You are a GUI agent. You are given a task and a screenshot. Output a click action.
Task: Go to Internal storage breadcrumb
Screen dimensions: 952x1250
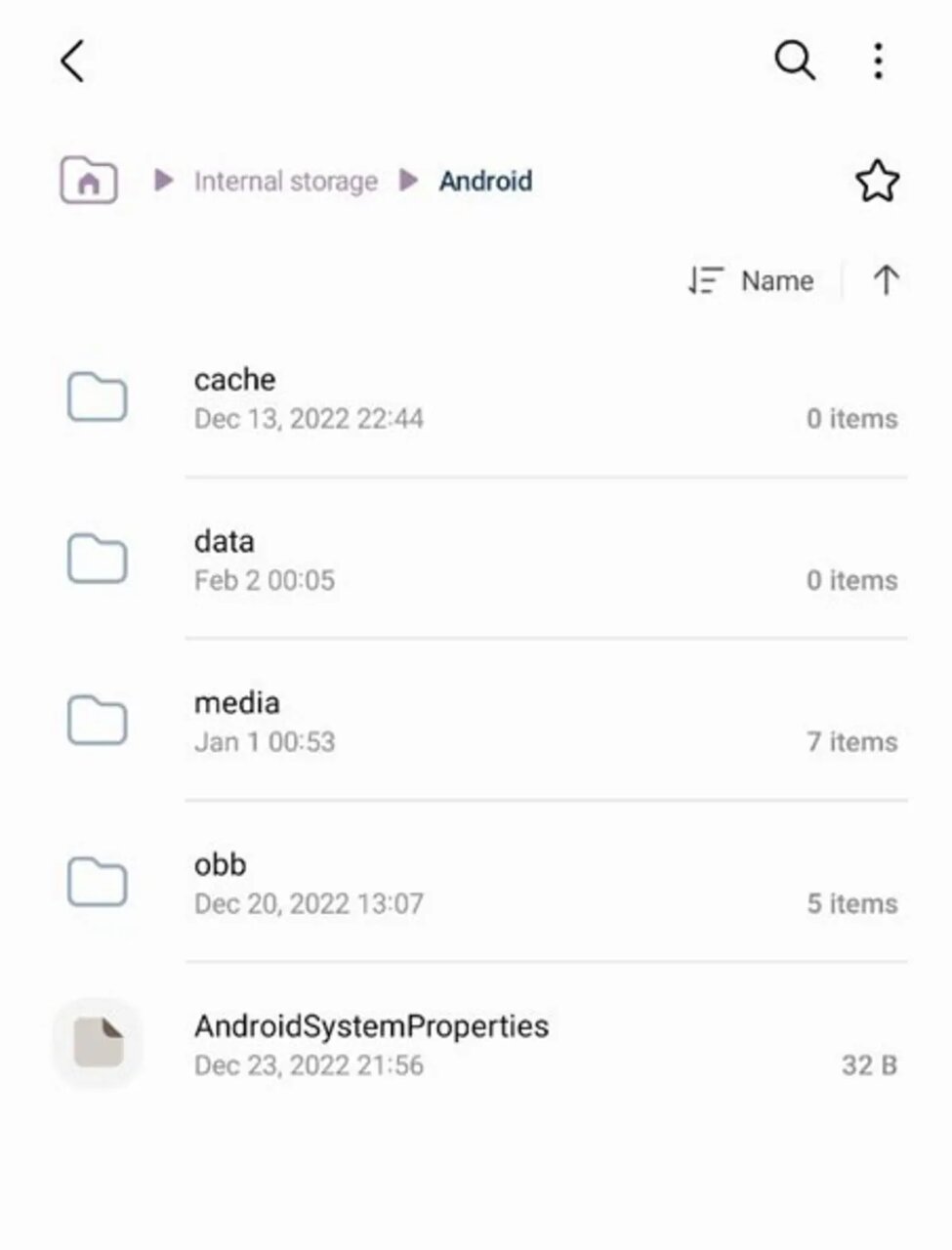(285, 182)
